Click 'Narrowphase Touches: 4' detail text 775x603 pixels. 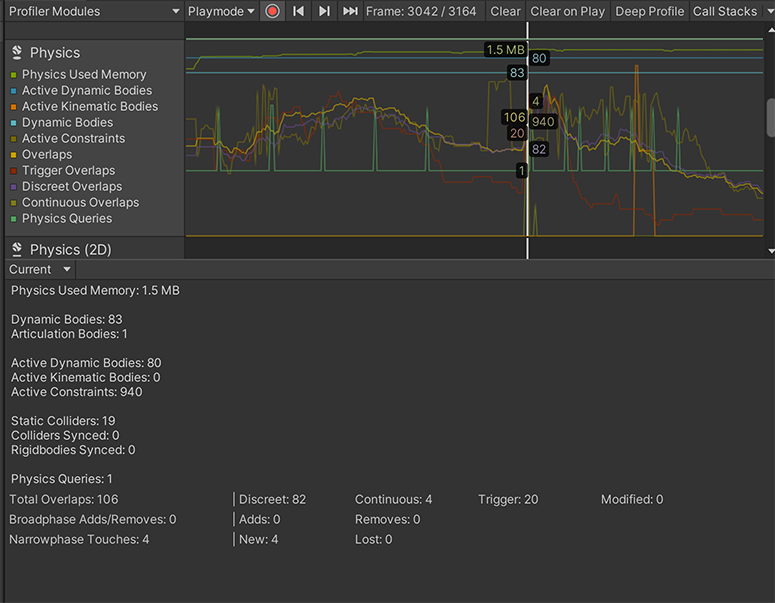click(x=79, y=539)
